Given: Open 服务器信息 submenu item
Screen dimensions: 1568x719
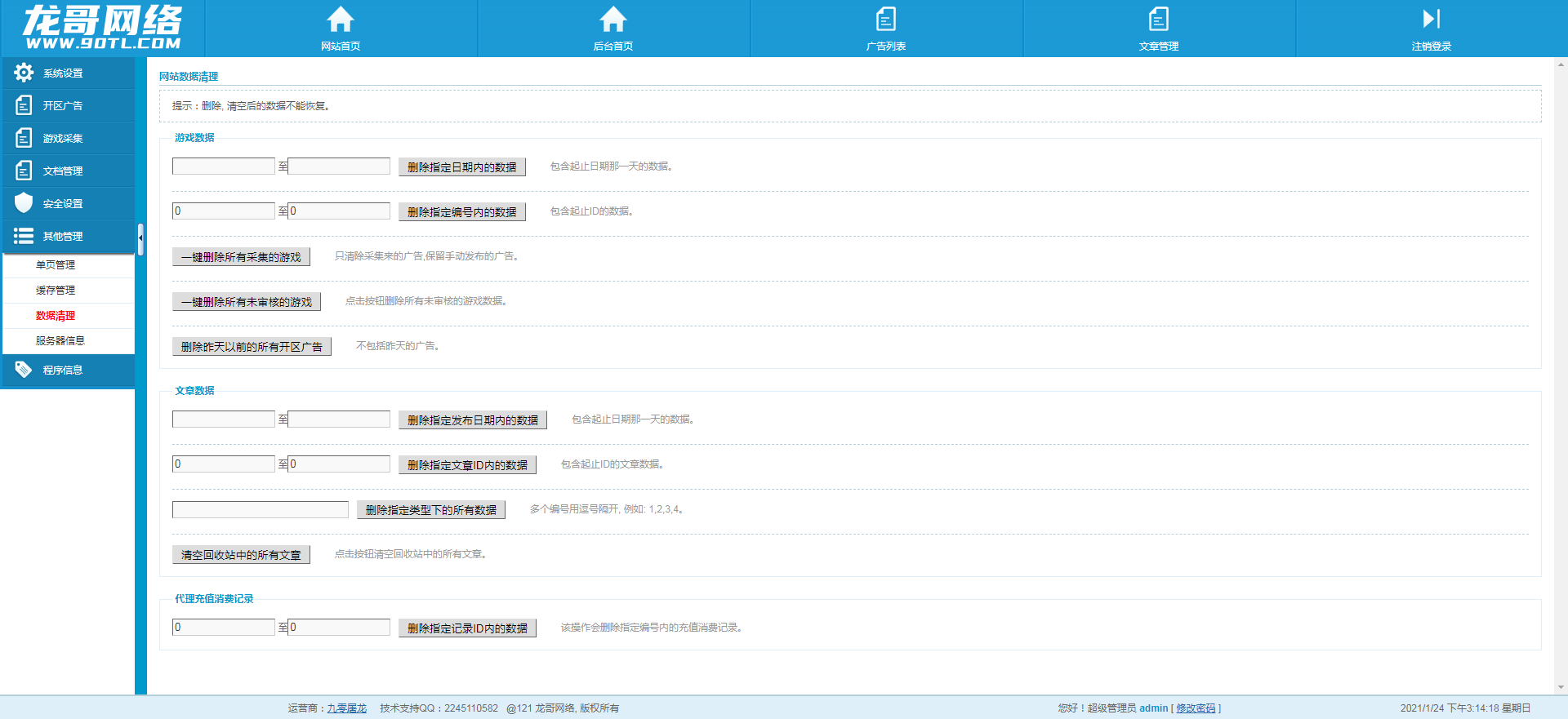Looking at the screenshot, I should pos(60,341).
